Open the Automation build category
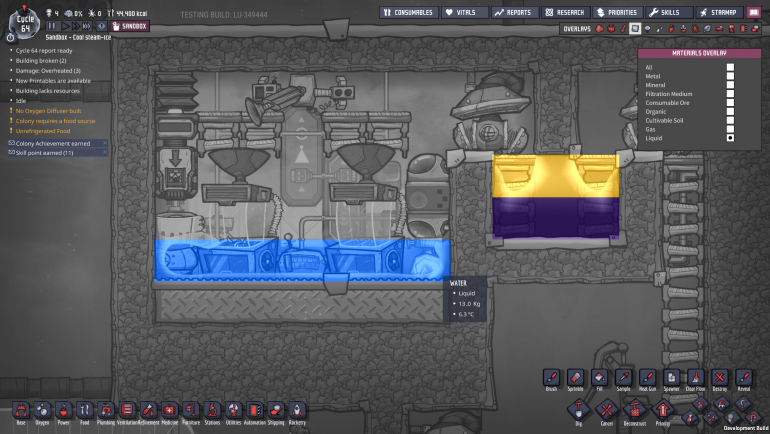This screenshot has width=770, height=434. (254, 410)
